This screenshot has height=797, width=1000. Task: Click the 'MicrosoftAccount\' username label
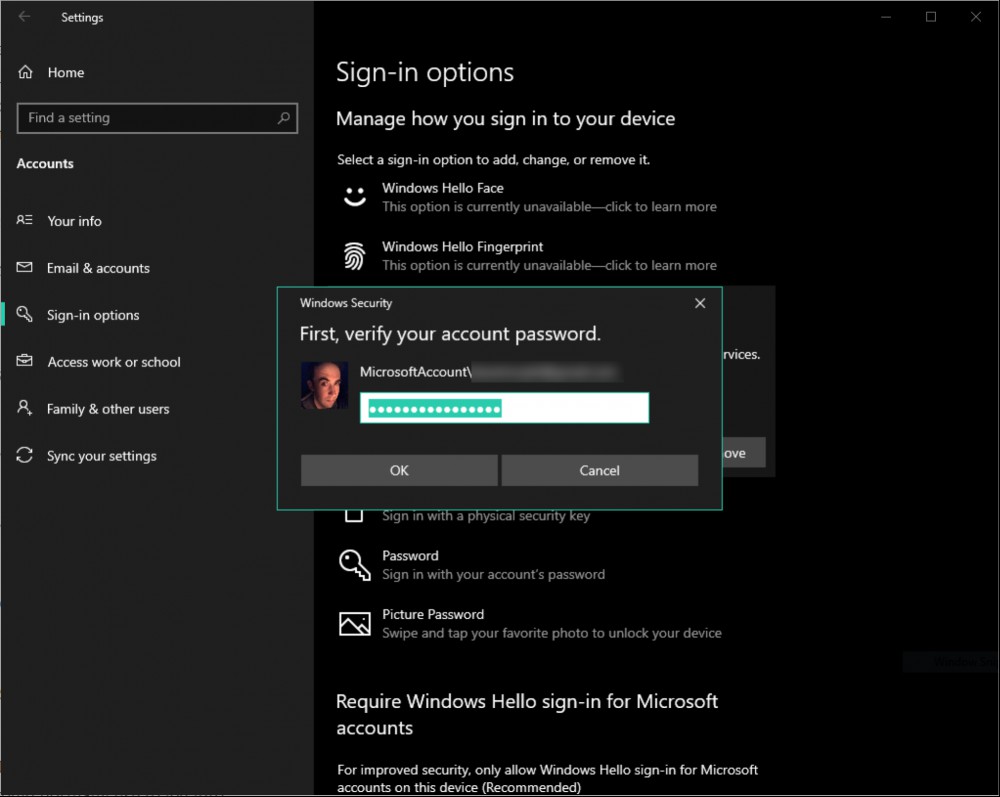click(x=416, y=372)
